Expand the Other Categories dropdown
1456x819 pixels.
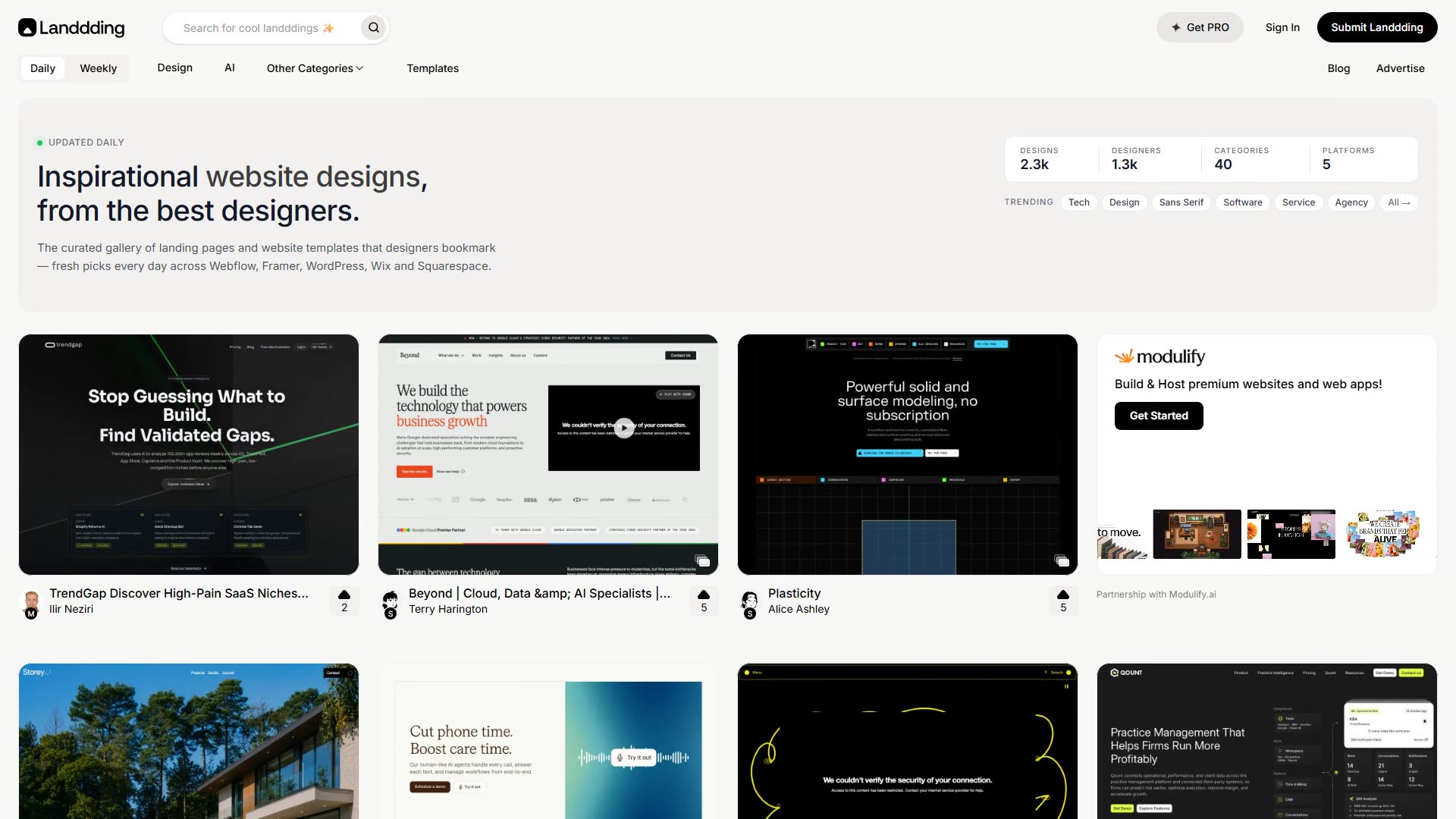315,68
